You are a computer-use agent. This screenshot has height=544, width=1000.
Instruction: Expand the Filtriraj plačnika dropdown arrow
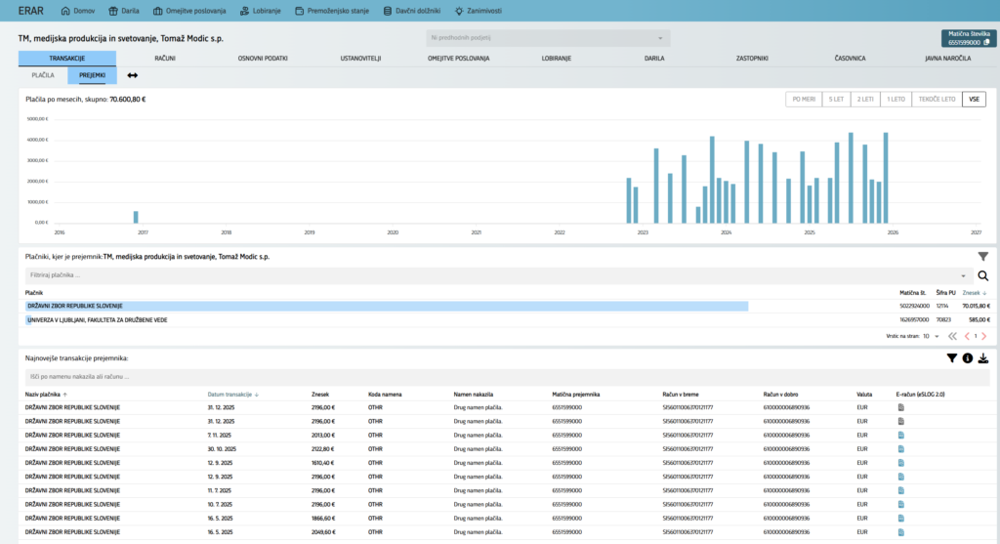(963, 275)
